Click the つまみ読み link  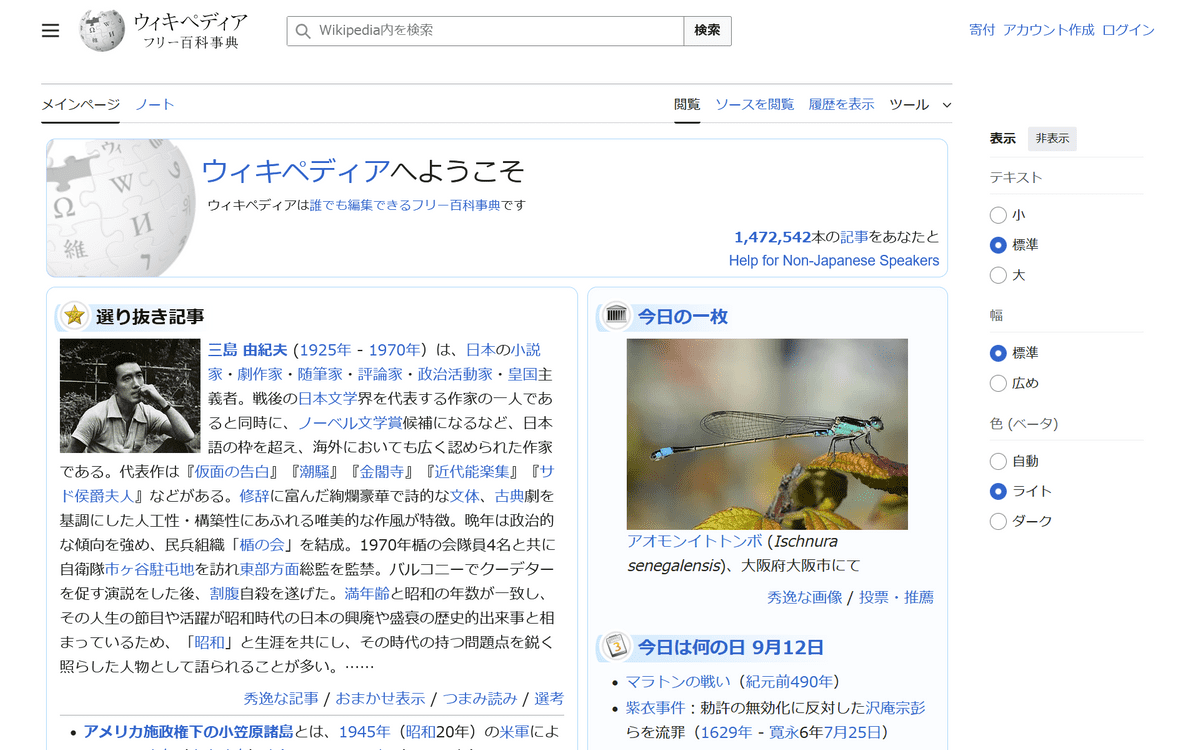(480, 698)
